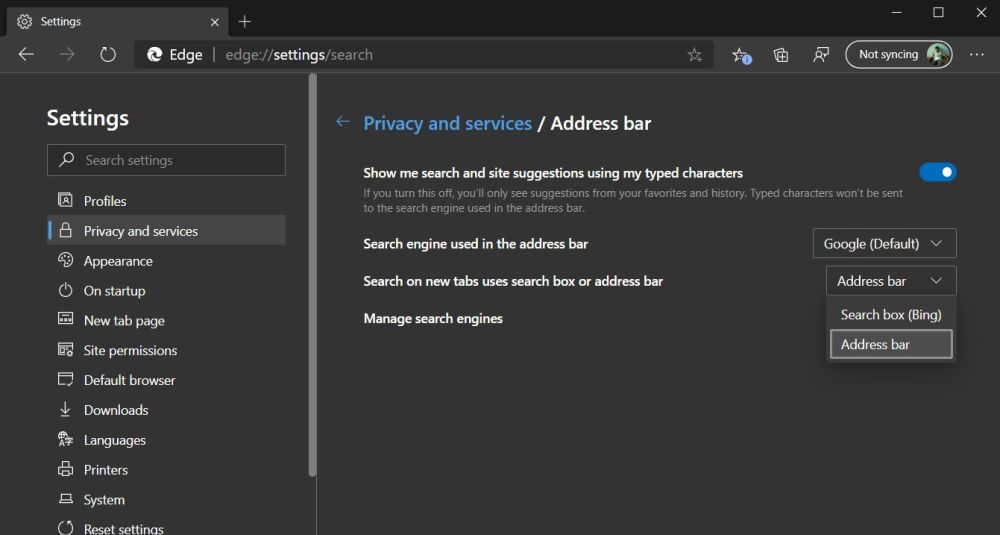Open a new tab with plus button
Screen dimensions: 1000x535
(x=245, y=21)
